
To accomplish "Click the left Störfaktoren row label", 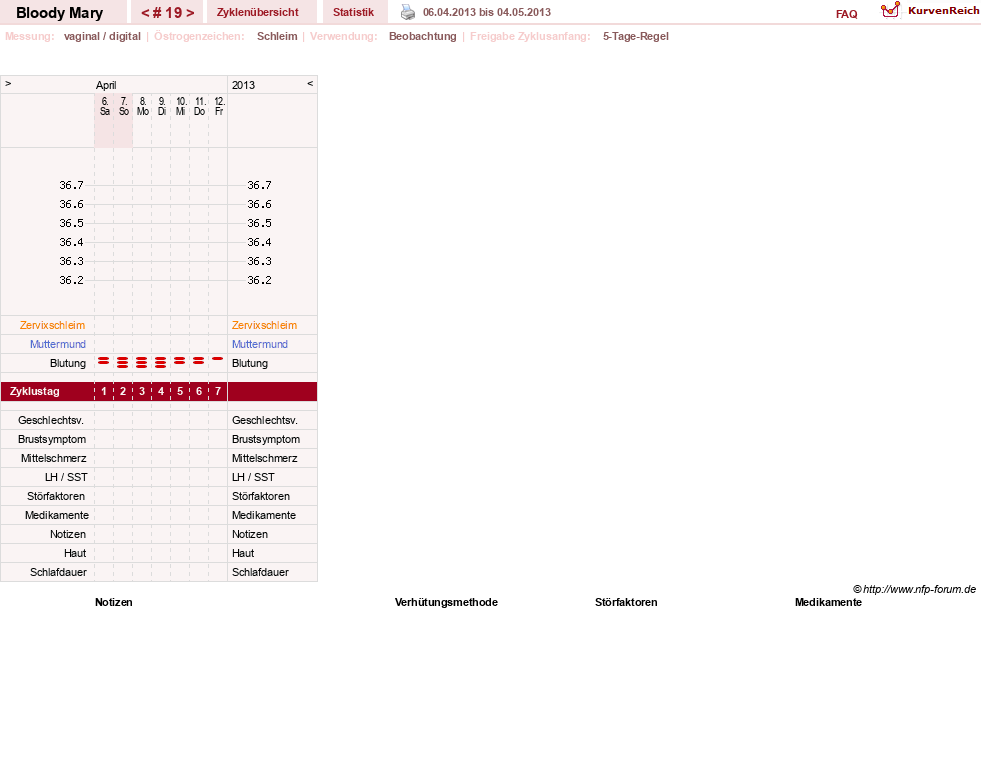I will [x=56, y=496].
